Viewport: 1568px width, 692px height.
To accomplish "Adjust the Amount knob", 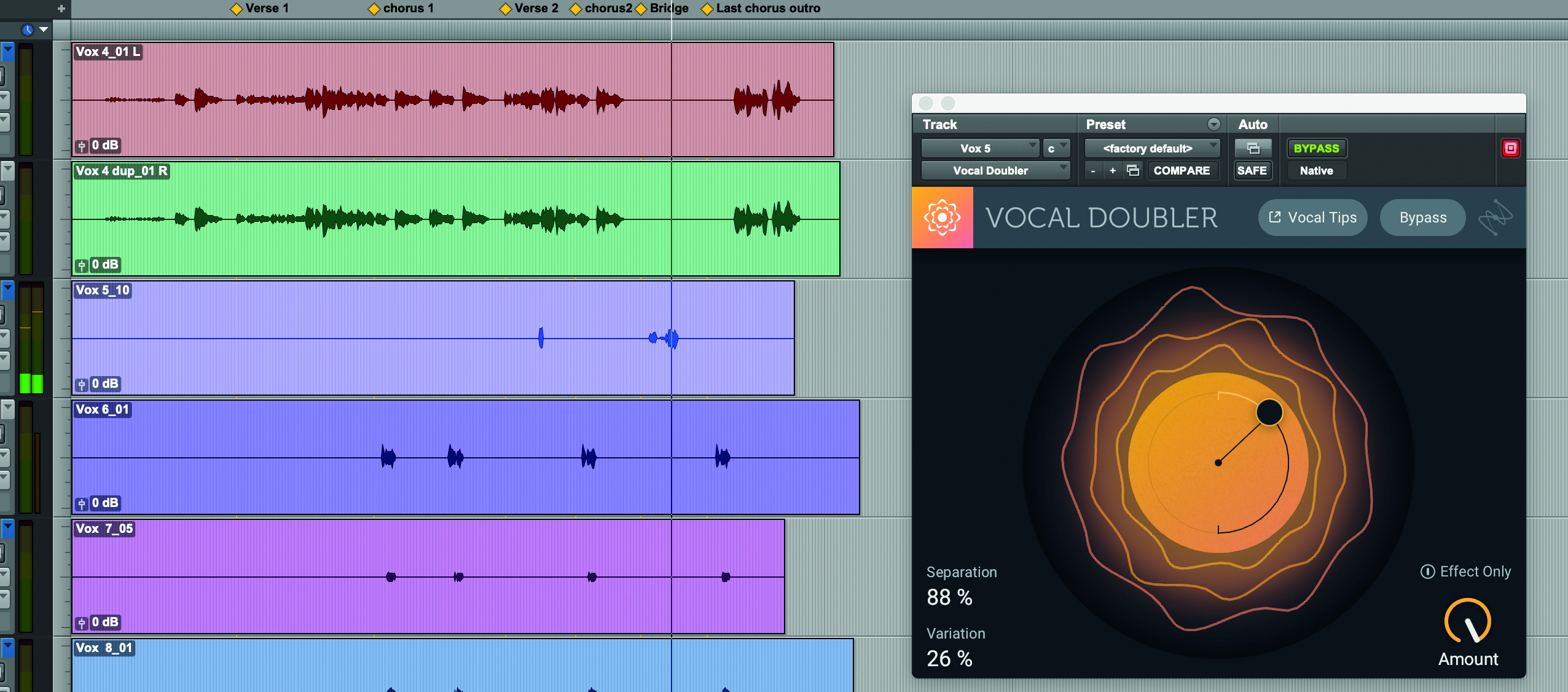I will (x=1468, y=622).
